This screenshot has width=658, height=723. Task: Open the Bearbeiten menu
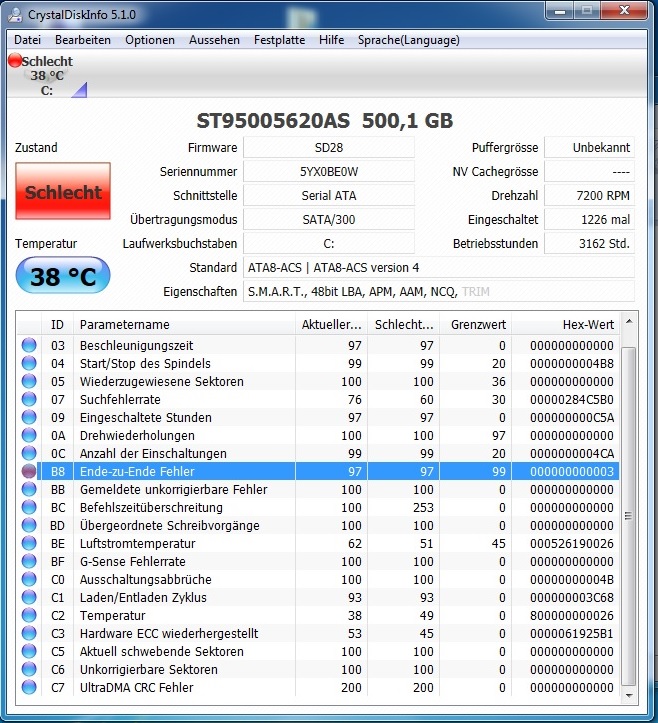point(83,40)
